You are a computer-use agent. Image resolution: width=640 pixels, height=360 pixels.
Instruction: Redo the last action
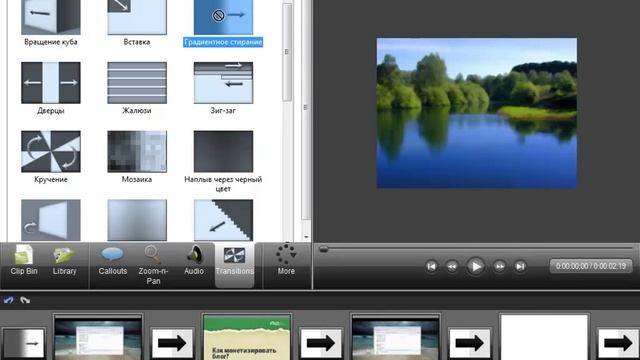tap(25, 300)
